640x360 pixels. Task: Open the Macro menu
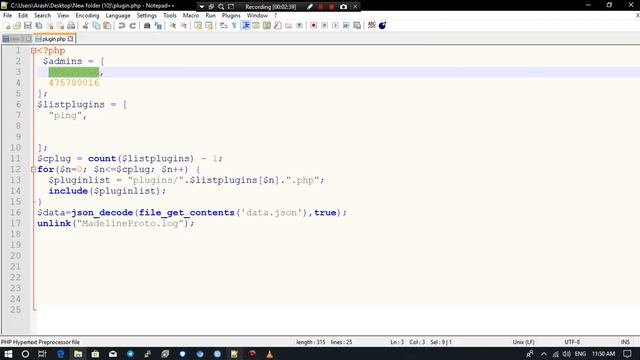coord(191,16)
